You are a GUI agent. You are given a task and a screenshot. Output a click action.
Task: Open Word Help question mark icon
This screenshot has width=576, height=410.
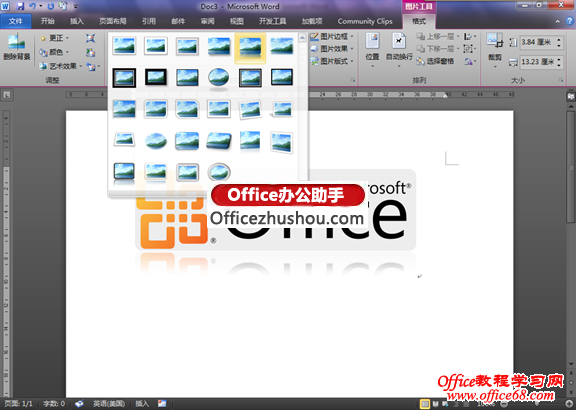click(569, 21)
